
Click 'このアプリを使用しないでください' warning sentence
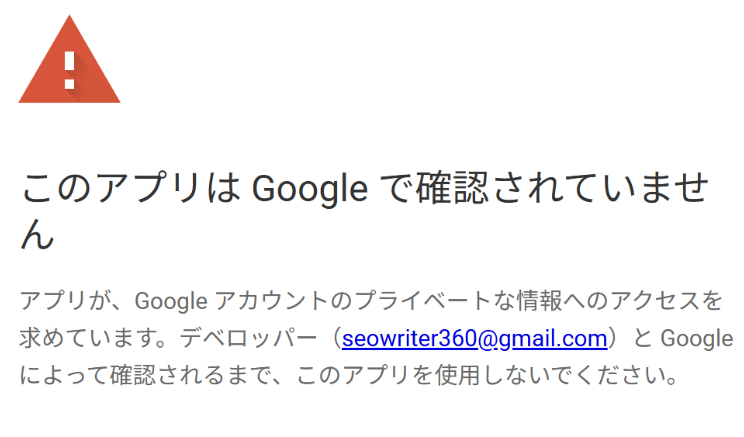tap(479, 375)
